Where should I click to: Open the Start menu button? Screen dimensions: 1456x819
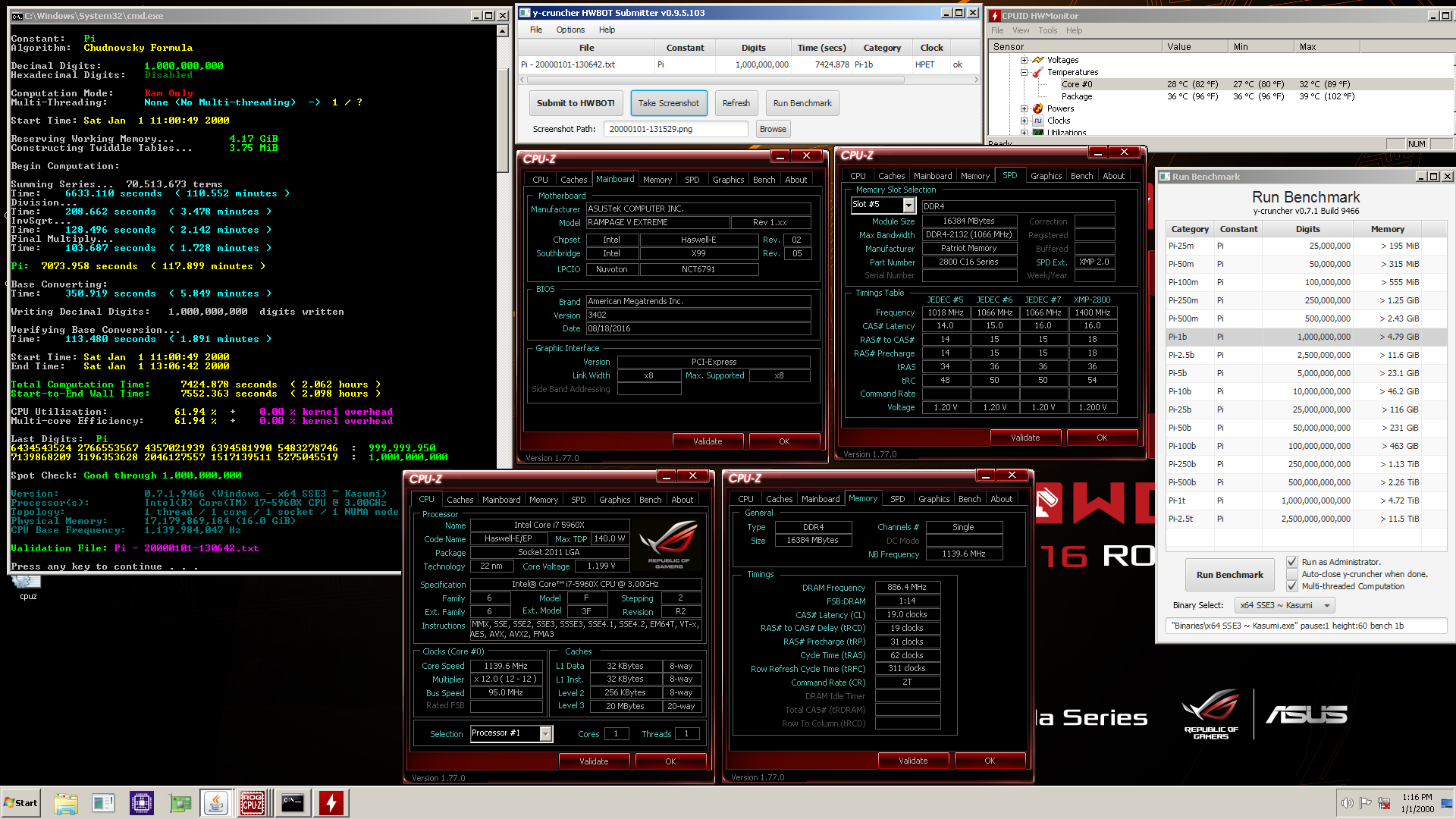pos(20,803)
